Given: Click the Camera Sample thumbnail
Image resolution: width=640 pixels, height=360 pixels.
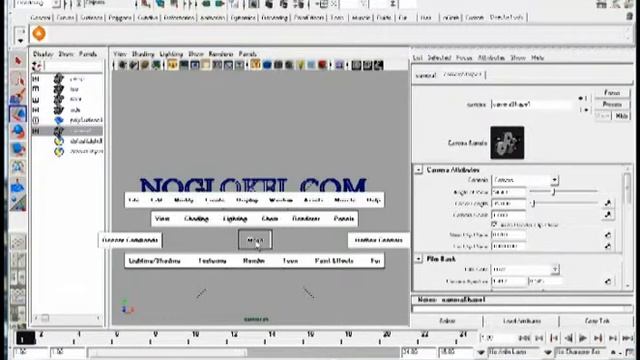Looking at the screenshot, I should [x=507, y=143].
